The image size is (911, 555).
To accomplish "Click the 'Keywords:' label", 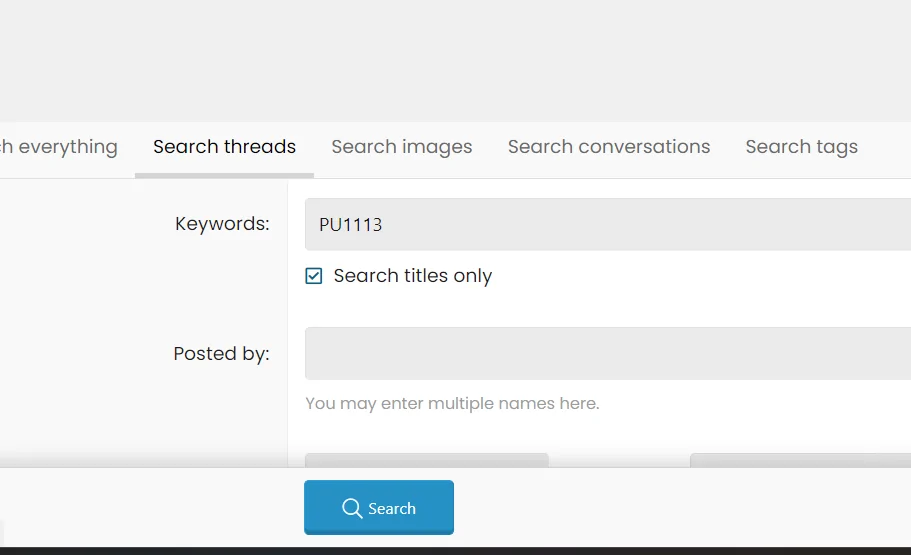I will (222, 224).
